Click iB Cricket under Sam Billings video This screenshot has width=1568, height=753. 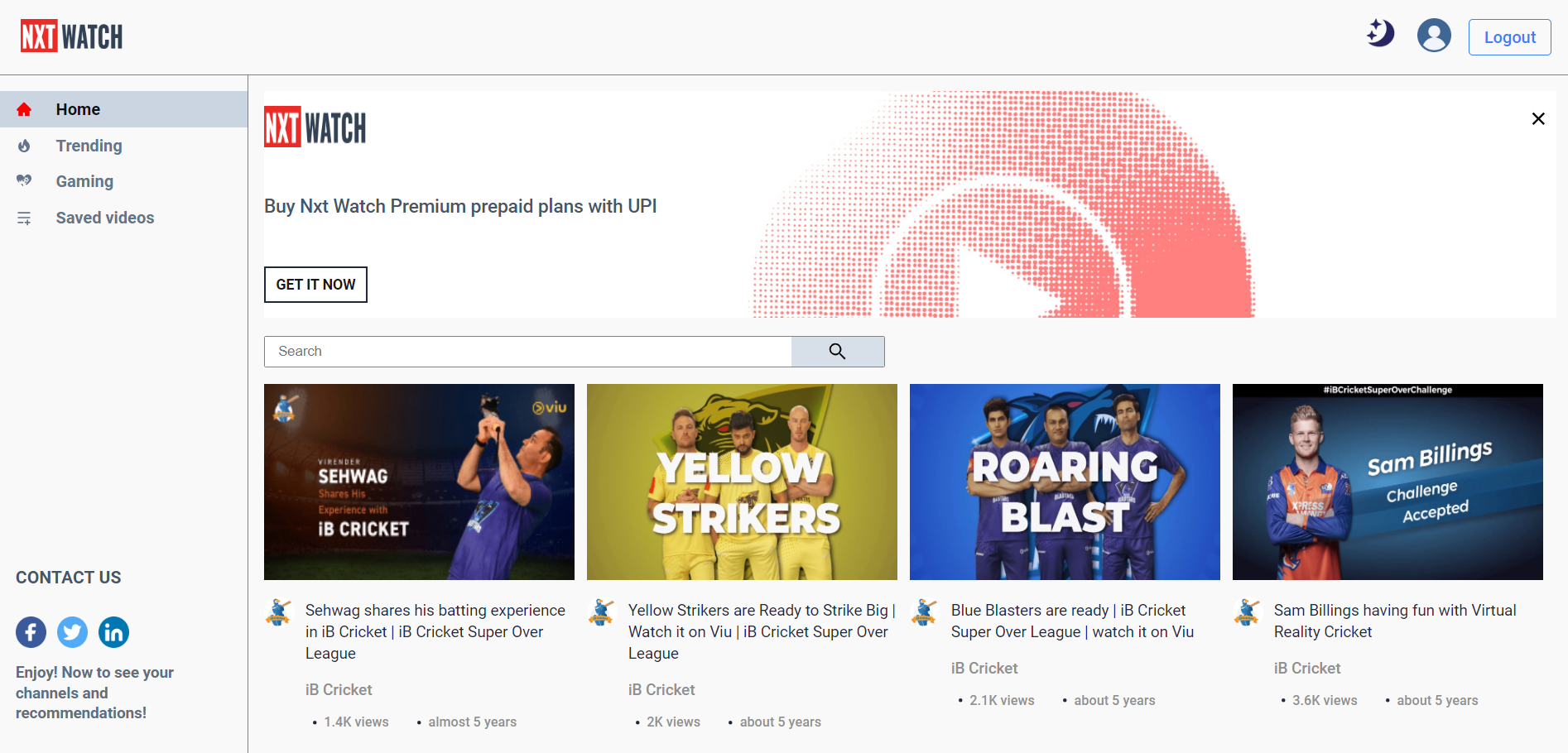coord(1307,669)
